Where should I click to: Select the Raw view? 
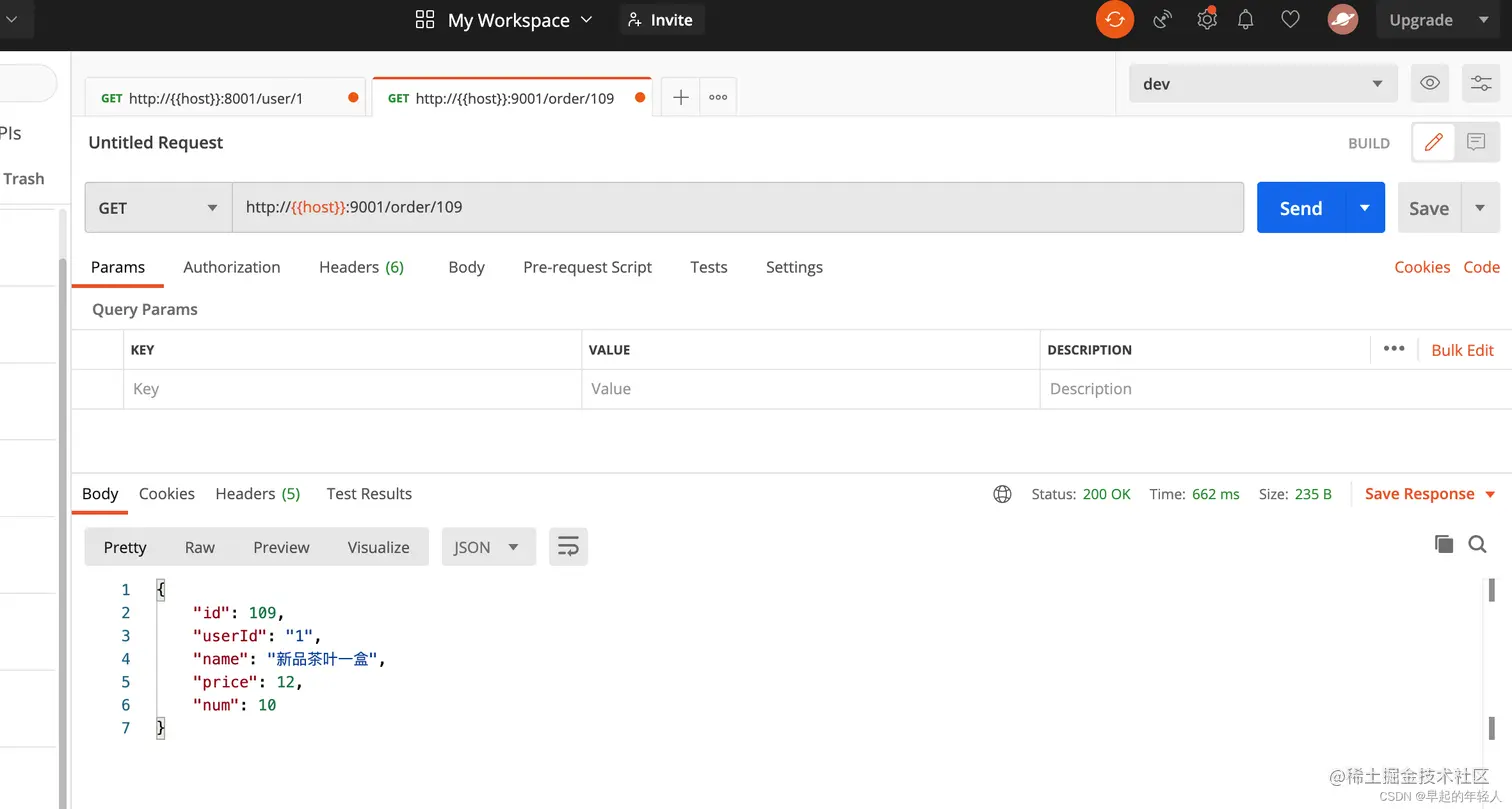(x=200, y=547)
